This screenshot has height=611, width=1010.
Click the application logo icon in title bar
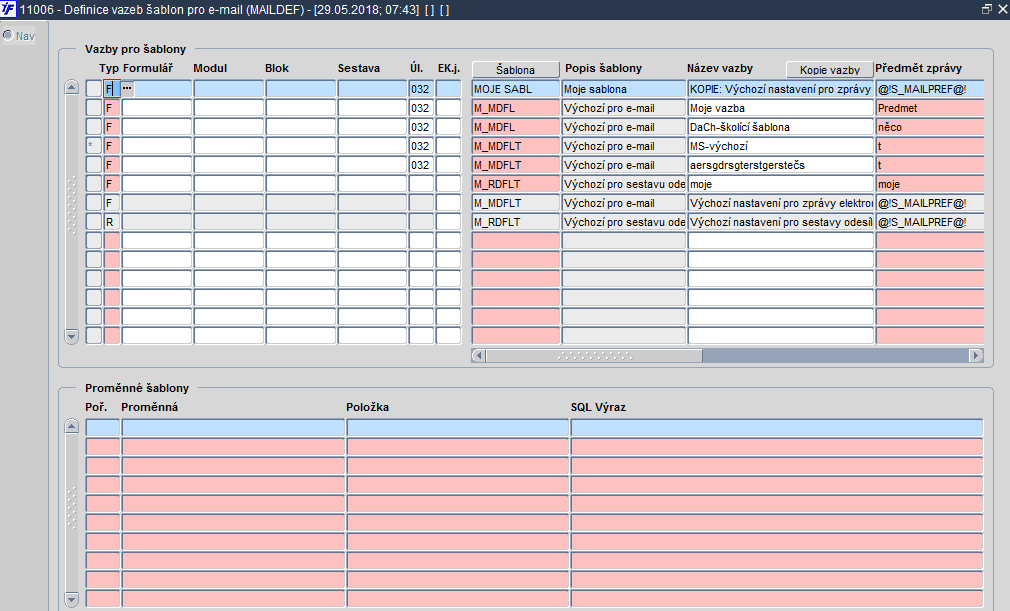point(8,10)
